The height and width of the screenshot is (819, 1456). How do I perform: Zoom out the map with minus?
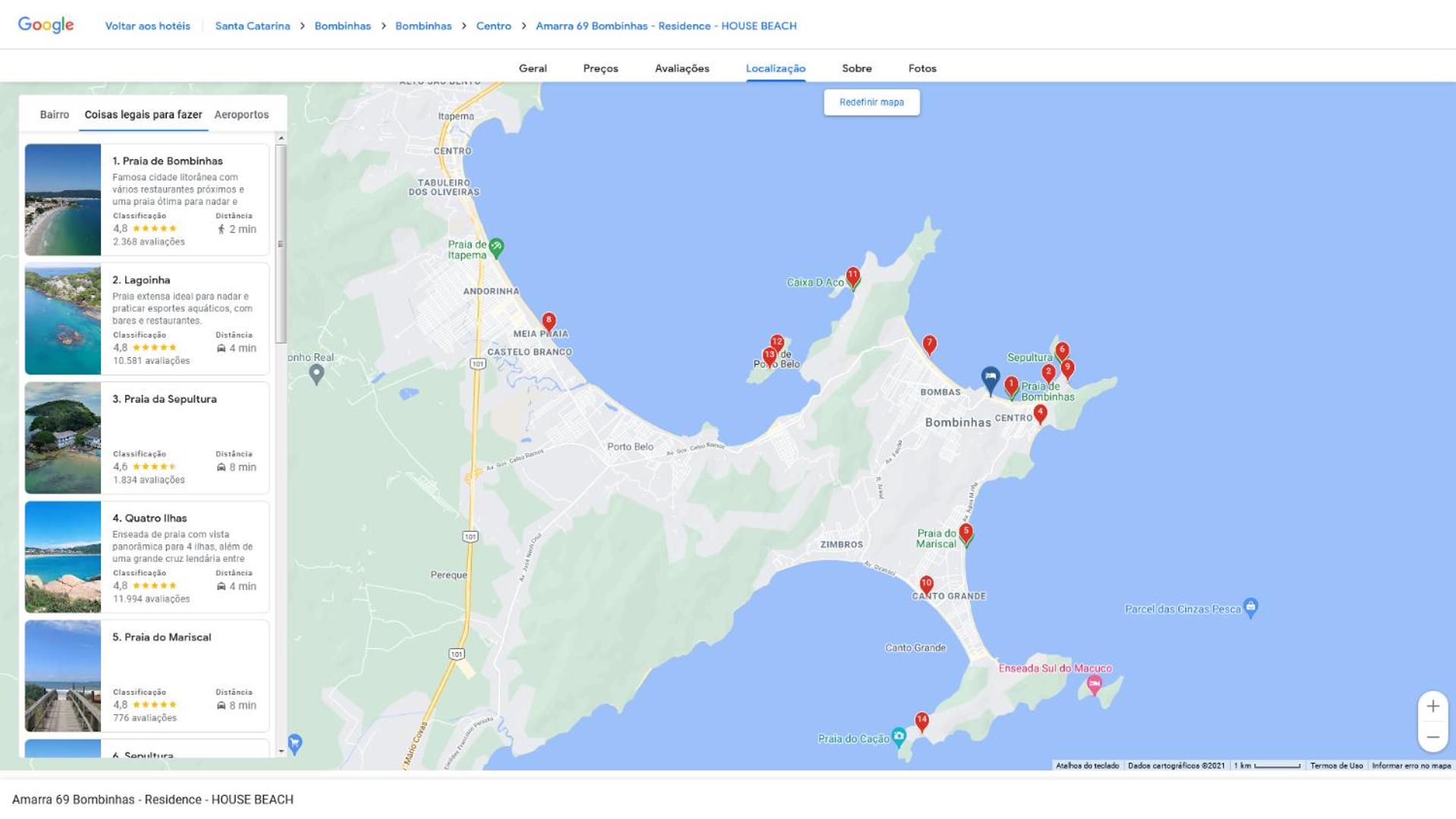1432,737
